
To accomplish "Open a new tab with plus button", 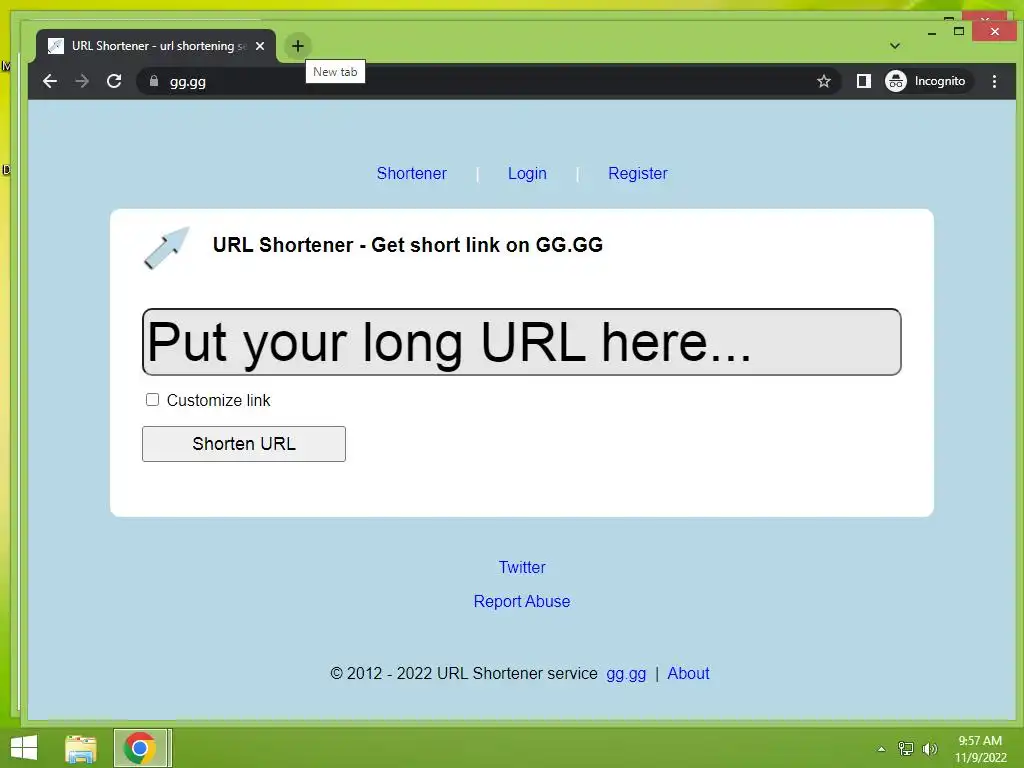I will pyautogui.click(x=298, y=46).
